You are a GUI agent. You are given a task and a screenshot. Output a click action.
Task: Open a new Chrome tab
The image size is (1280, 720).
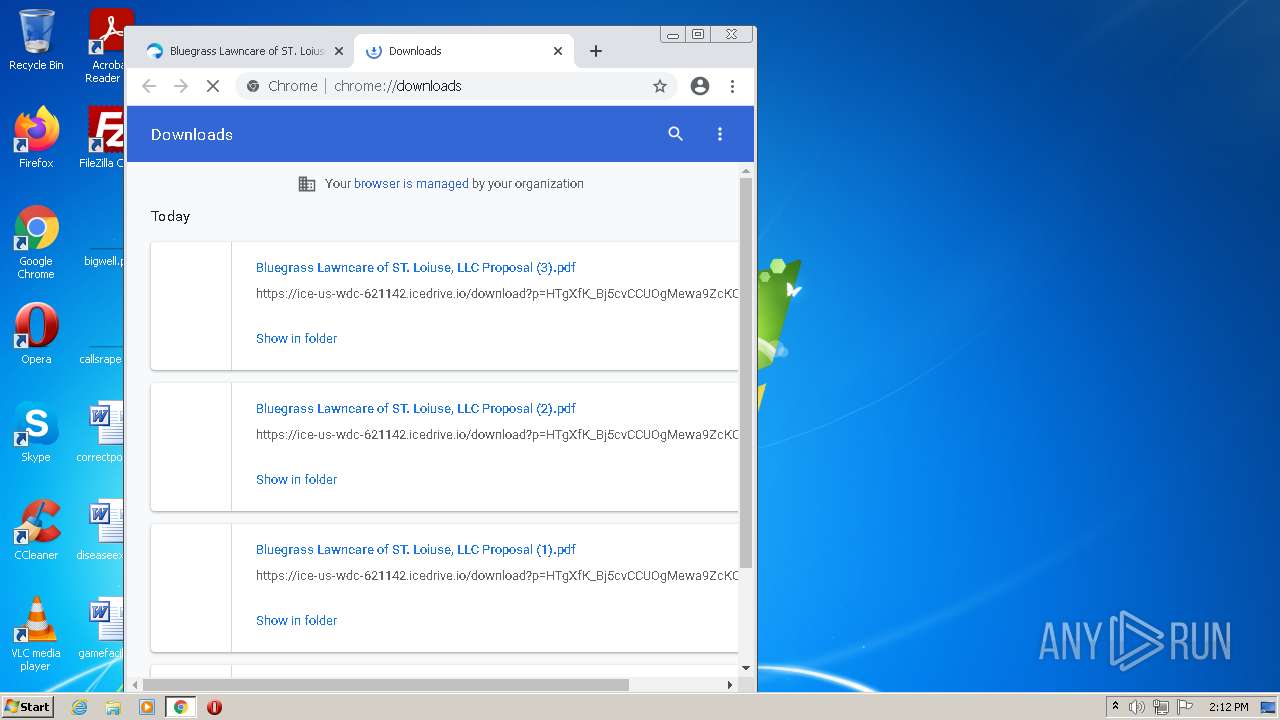[596, 51]
